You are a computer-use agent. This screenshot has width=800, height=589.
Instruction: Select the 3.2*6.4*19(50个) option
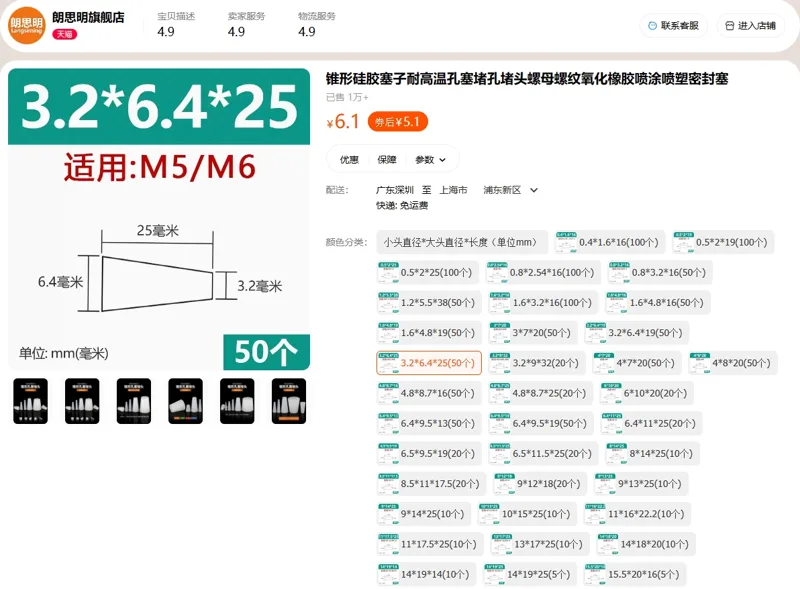point(636,333)
